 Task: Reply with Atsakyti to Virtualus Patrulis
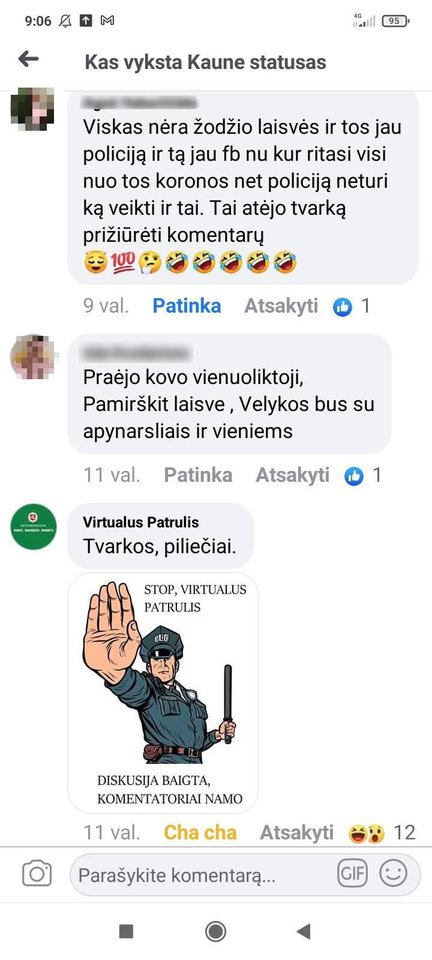(x=297, y=833)
